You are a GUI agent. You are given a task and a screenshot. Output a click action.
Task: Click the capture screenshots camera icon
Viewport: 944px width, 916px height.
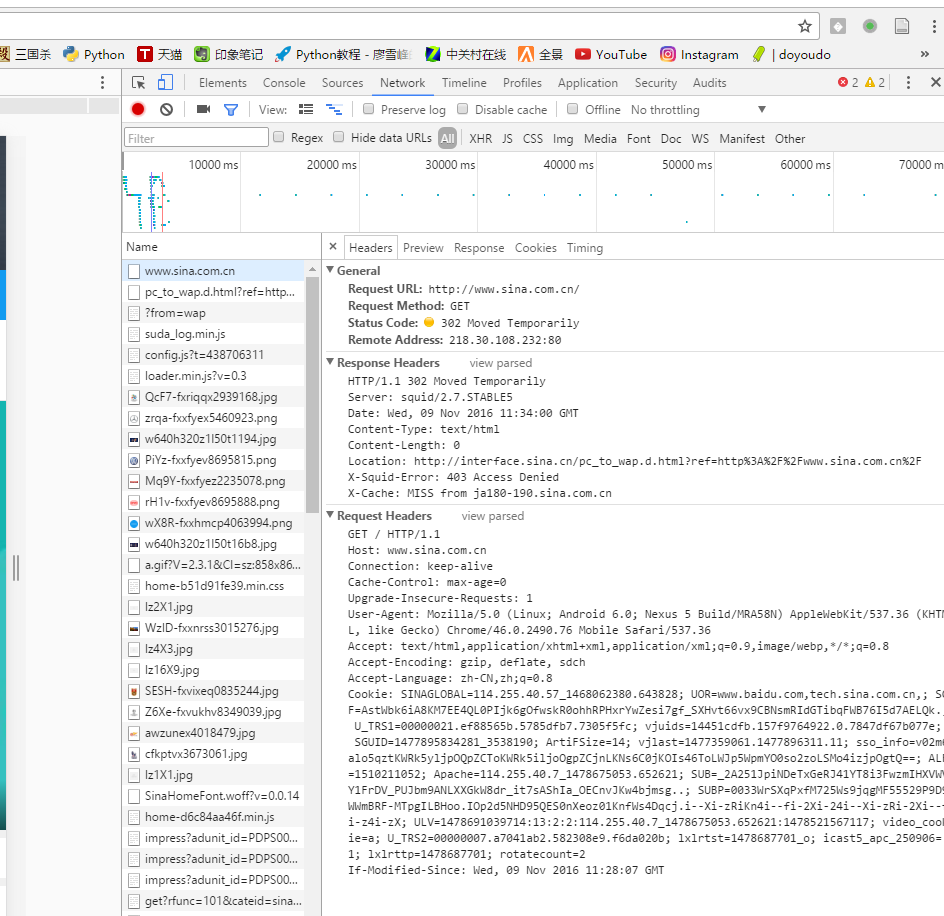203,109
